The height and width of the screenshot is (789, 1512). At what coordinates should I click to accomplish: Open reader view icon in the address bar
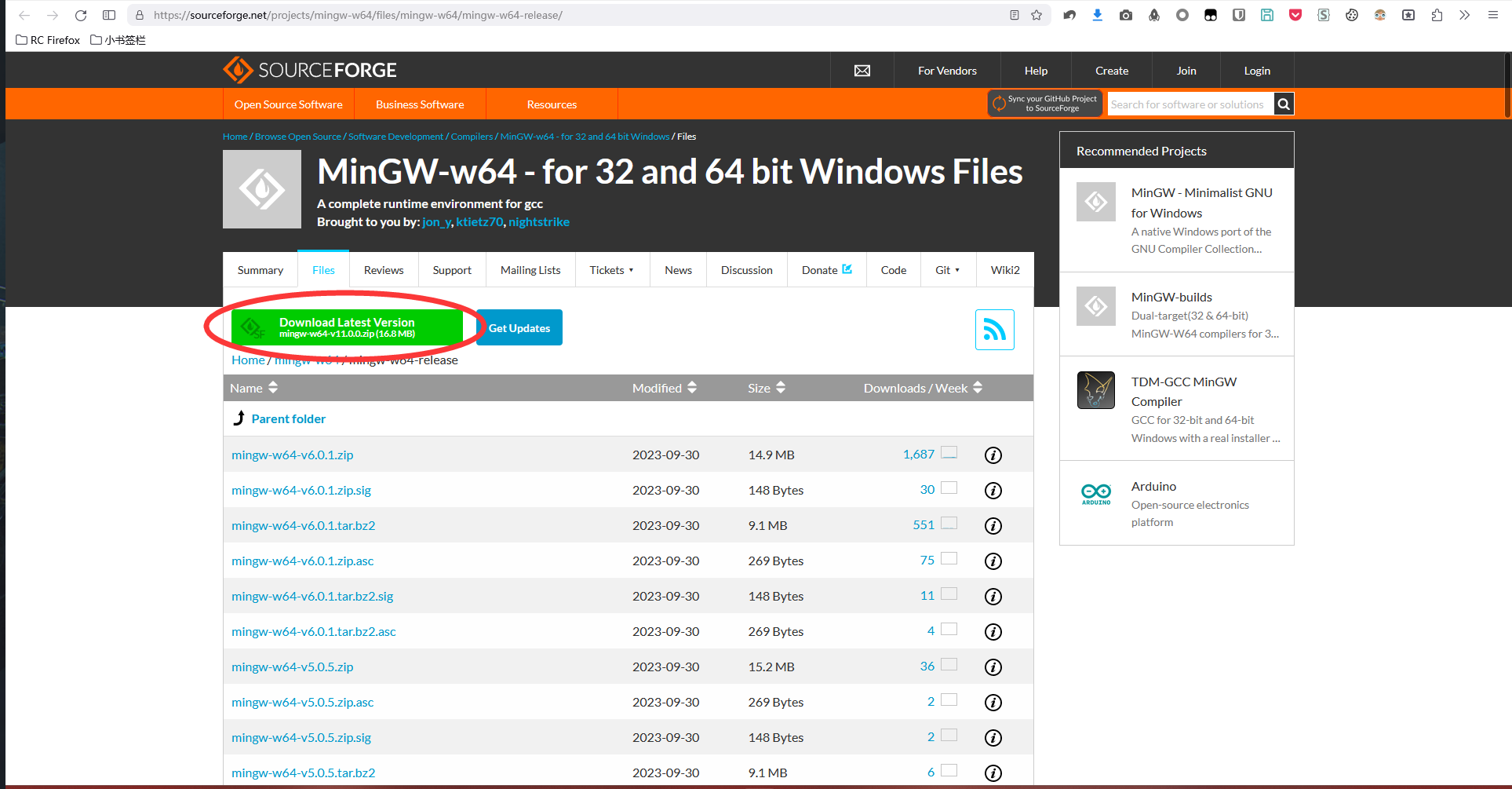pos(1015,15)
